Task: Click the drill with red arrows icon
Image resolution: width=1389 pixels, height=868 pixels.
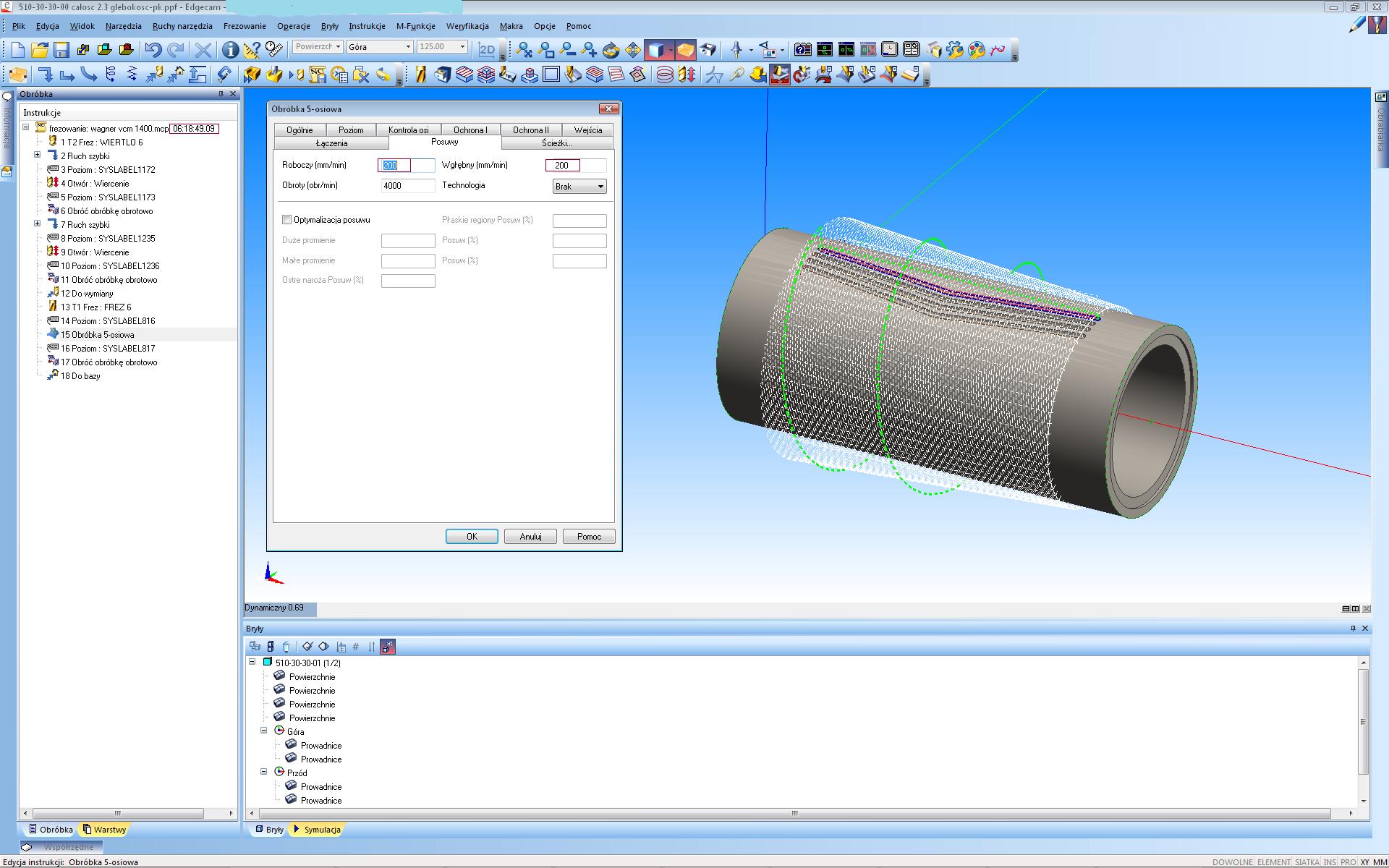Action: tap(687, 74)
